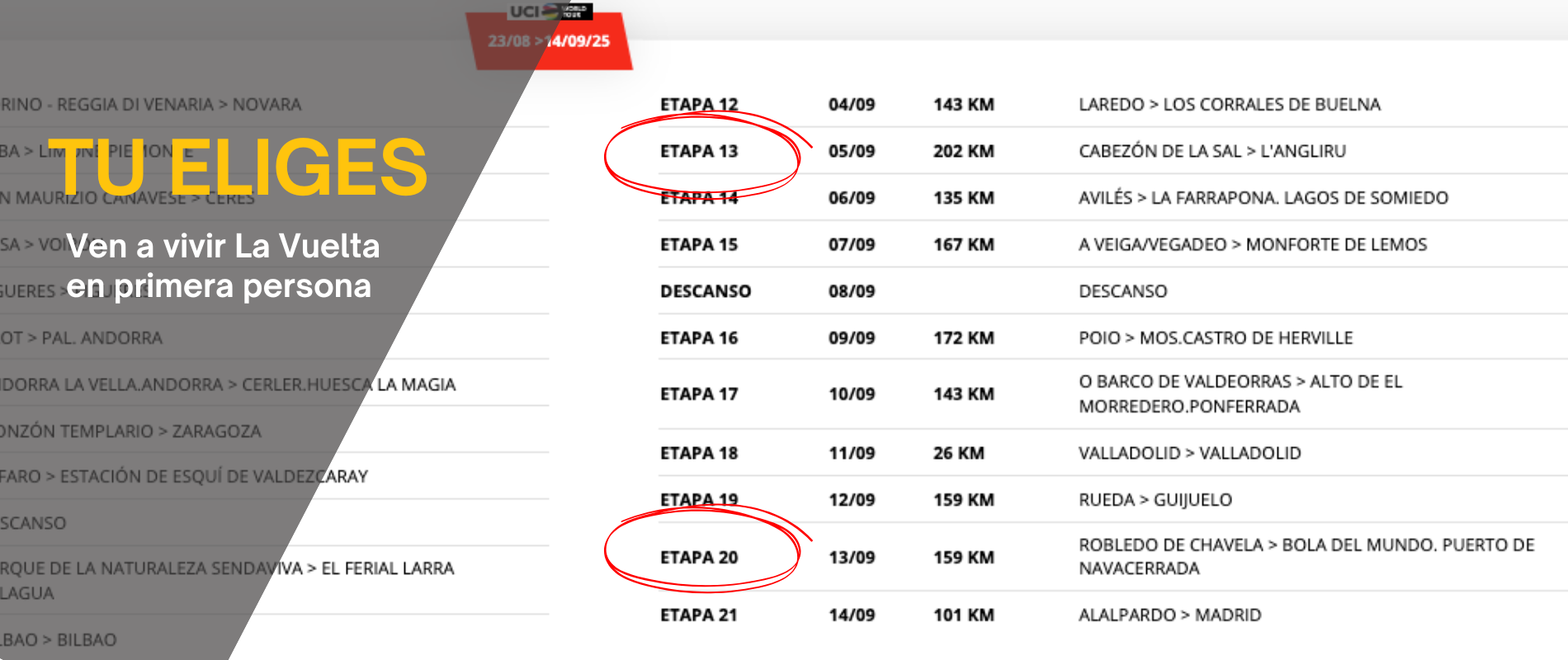Click the 'DESCANSO' bold label dated 08/09
Viewport: 1568px width, 660px height.
(706, 291)
